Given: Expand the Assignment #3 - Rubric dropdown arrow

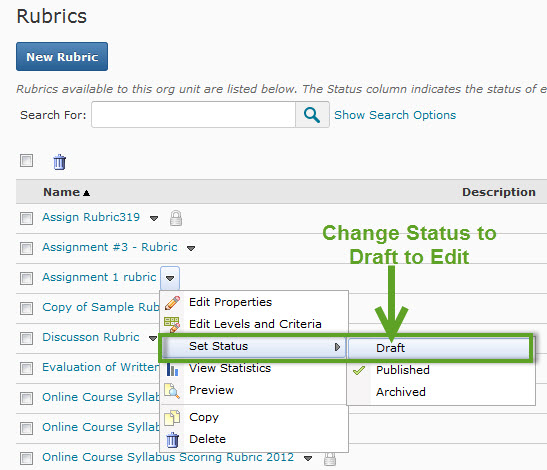Looking at the screenshot, I should (x=191, y=248).
